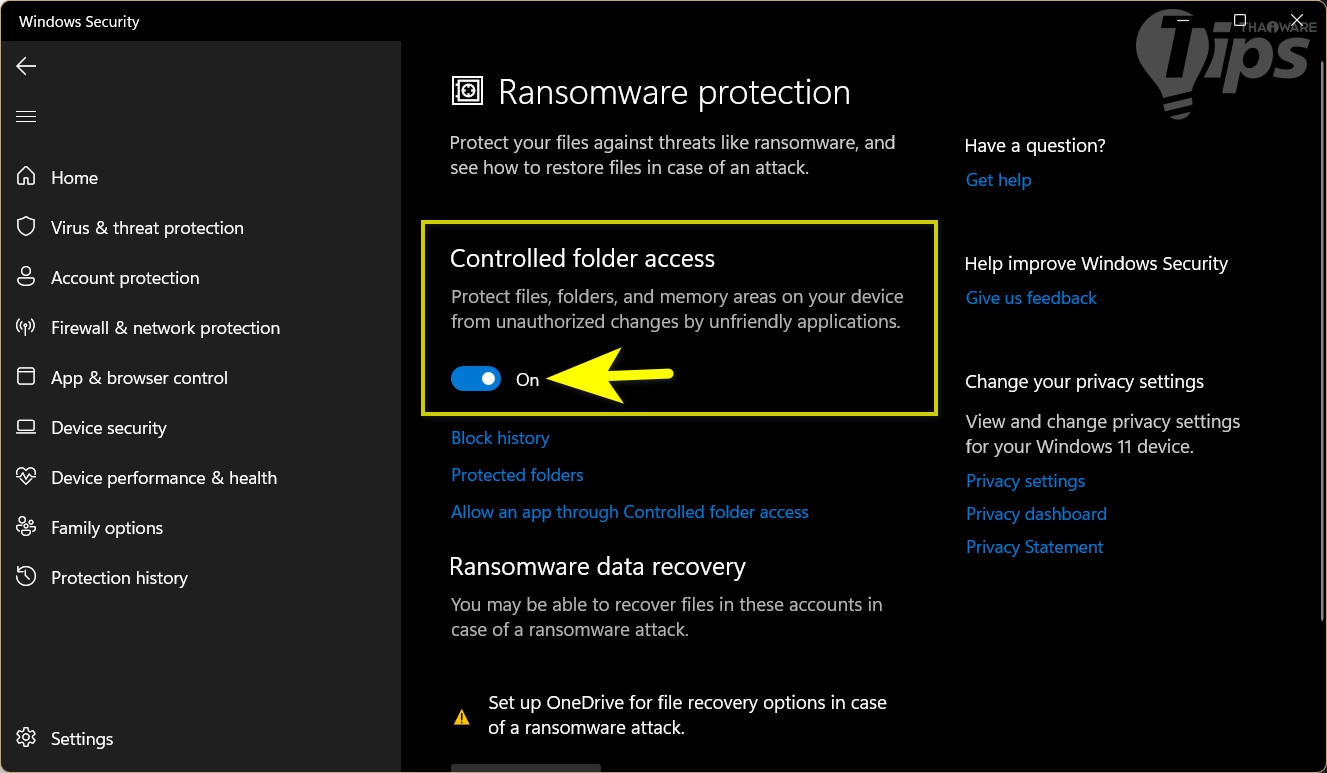The height and width of the screenshot is (773, 1327).
Task: Open the Privacy dashboard link
Action: pyautogui.click(x=1036, y=514)
